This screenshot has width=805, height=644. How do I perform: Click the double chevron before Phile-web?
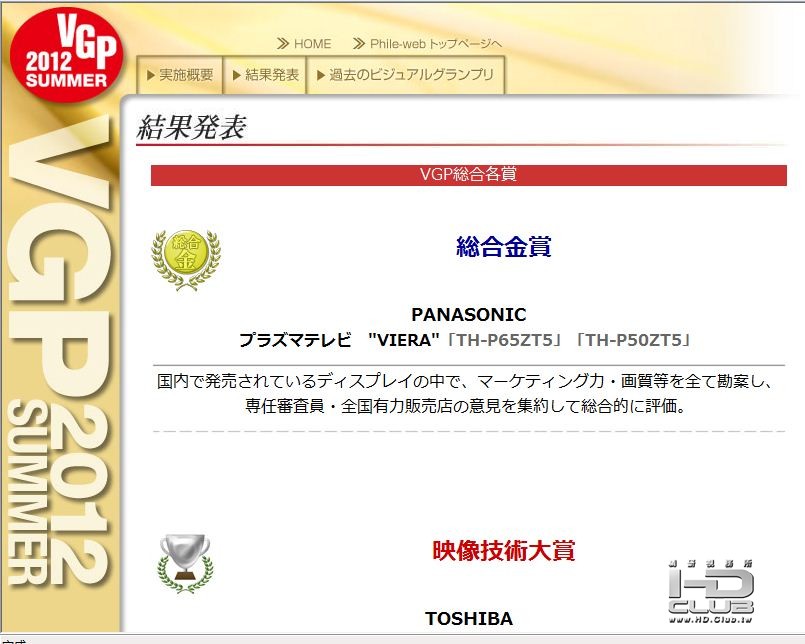pyautogui.click(x=359, y=44)
